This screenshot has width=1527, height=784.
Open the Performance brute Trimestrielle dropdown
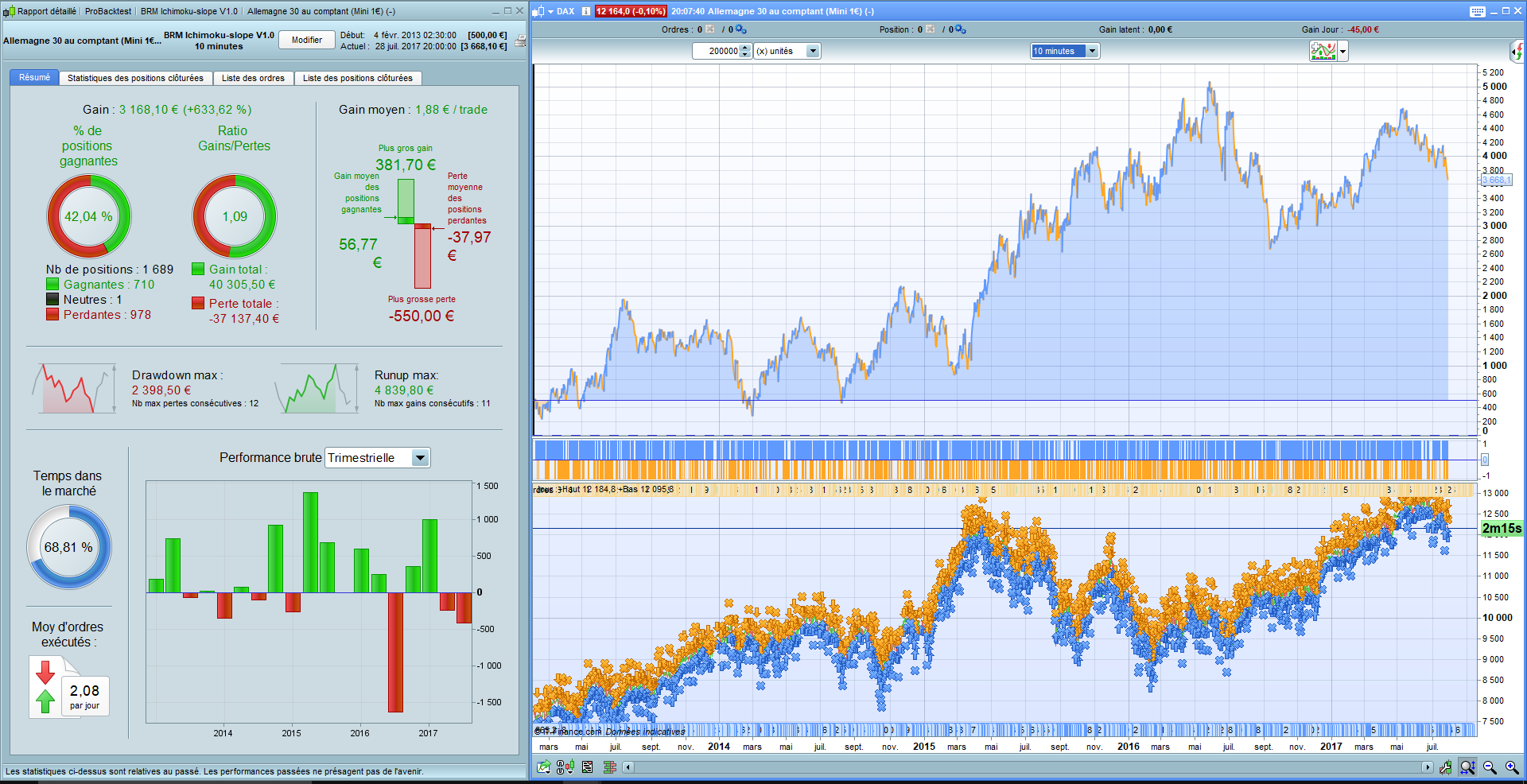[378, 458]
